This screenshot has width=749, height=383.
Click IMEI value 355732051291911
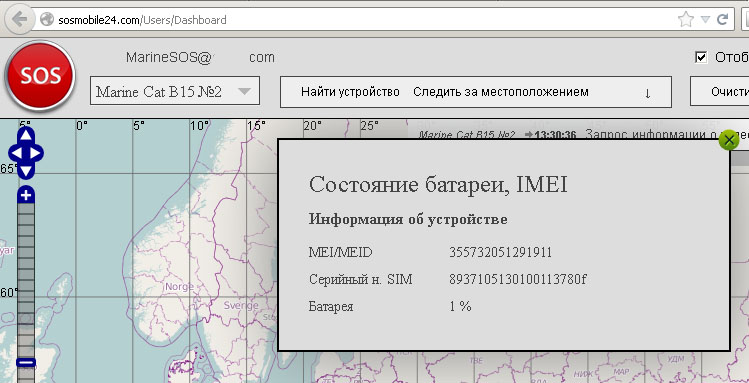[500, 252]
